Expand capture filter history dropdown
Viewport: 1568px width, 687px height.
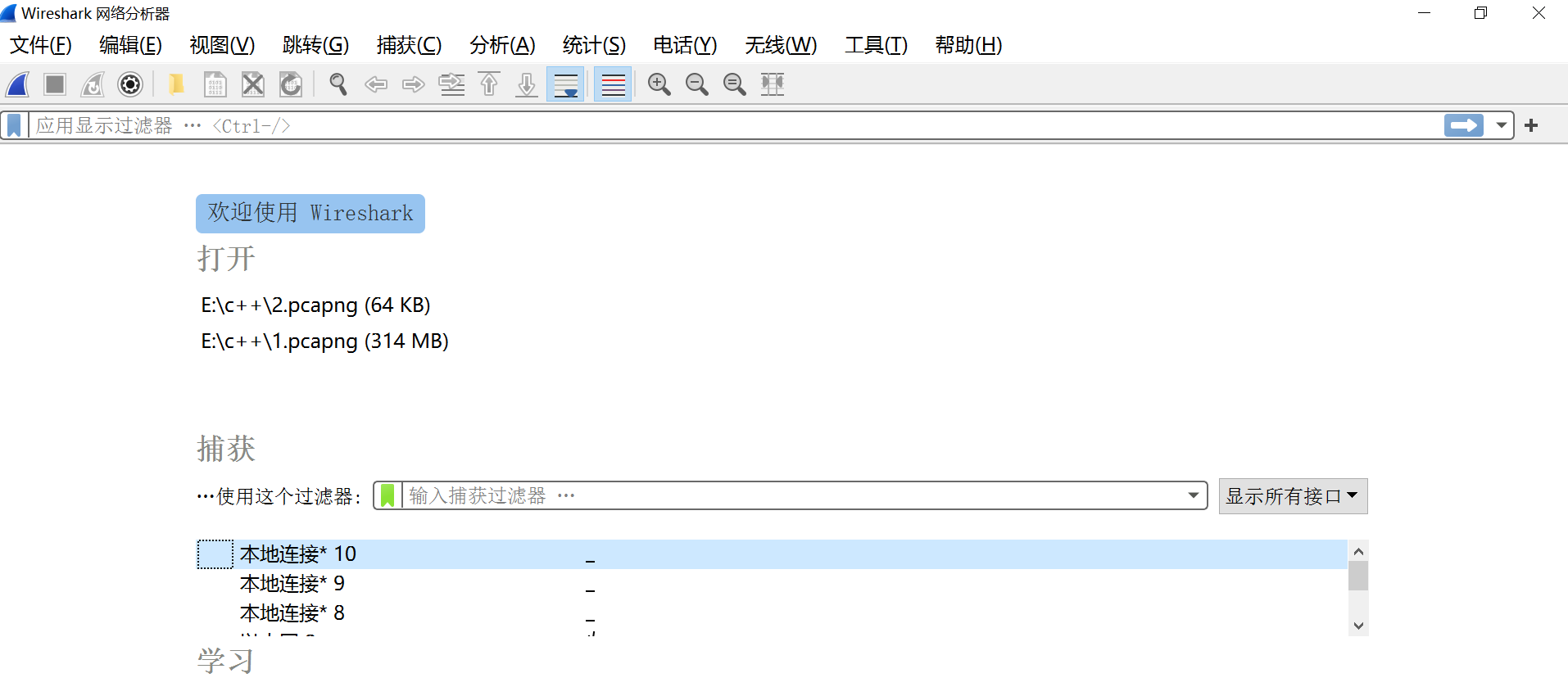tap(1194, 495)
